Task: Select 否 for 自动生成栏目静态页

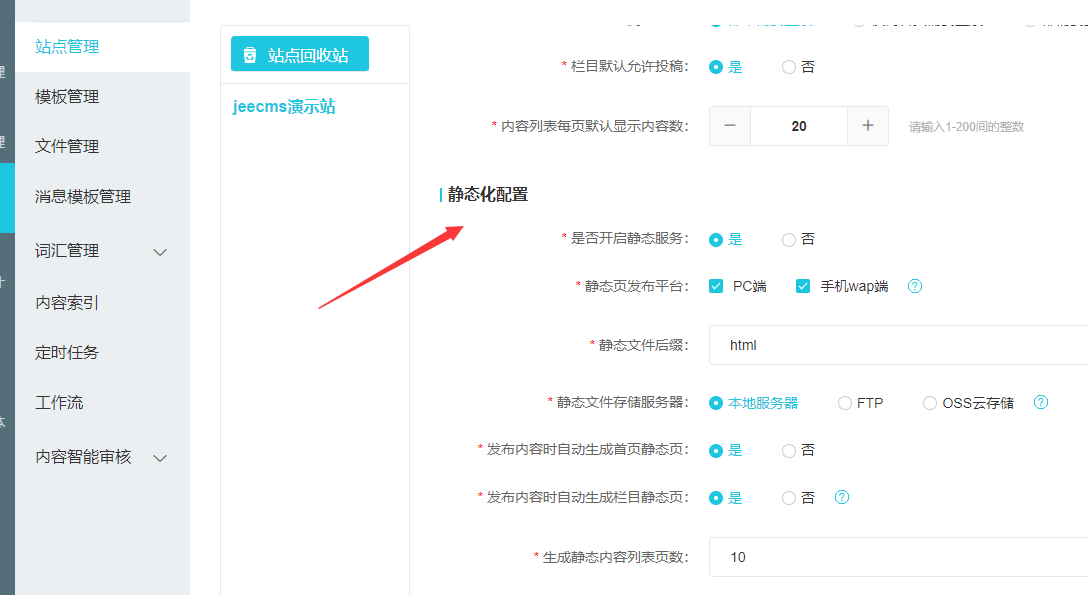Action: pyautogui.click(x=789, y=498)
